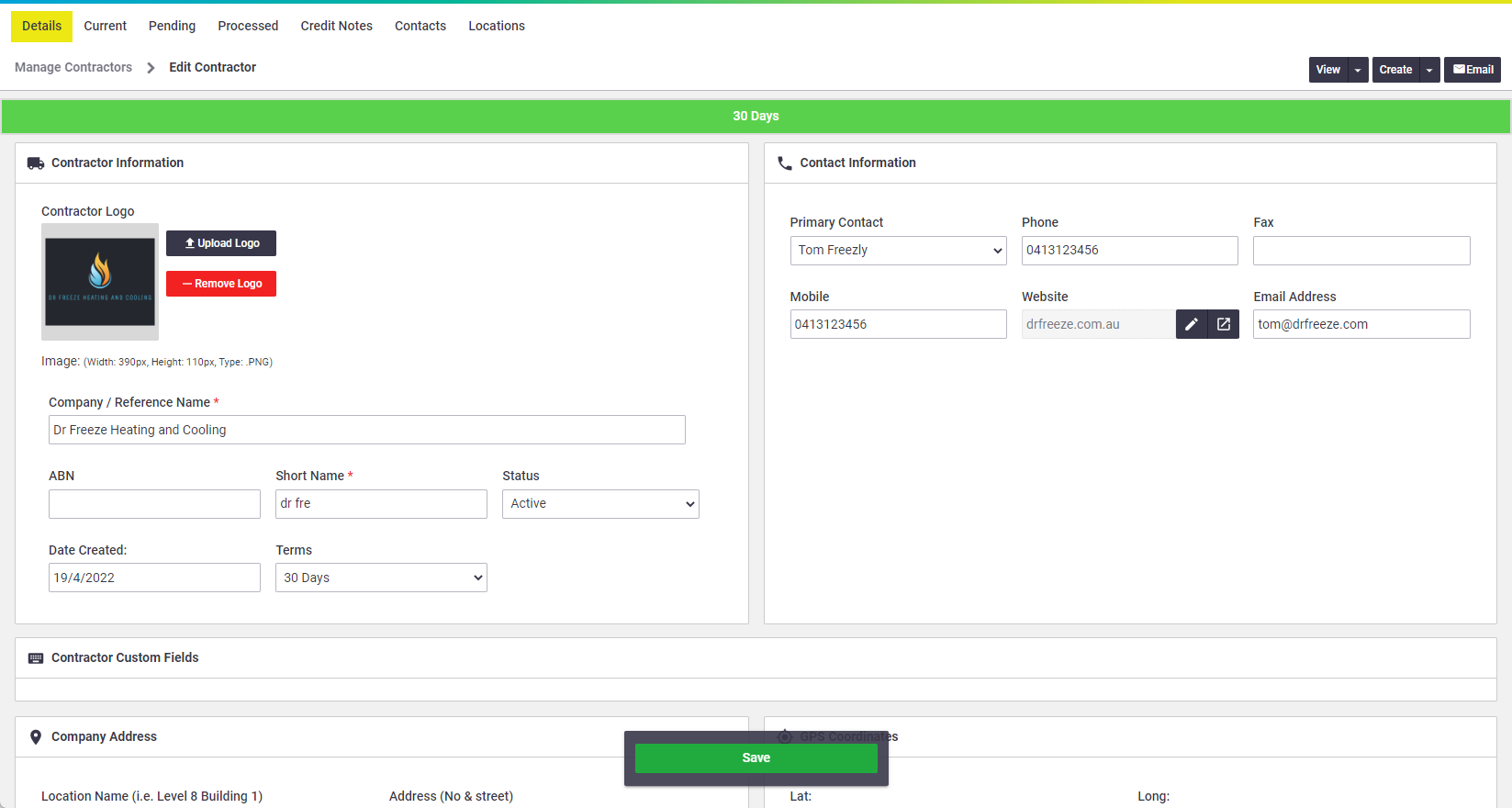
Task: Expand the View button dropdown arrow
Action: 1358,70
